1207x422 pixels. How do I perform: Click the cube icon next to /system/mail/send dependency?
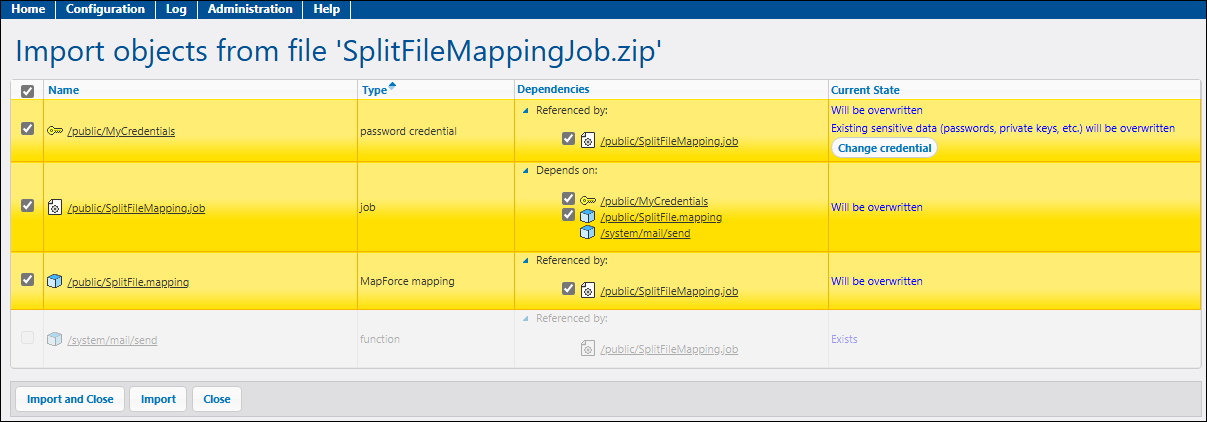[x=589, y=233]
